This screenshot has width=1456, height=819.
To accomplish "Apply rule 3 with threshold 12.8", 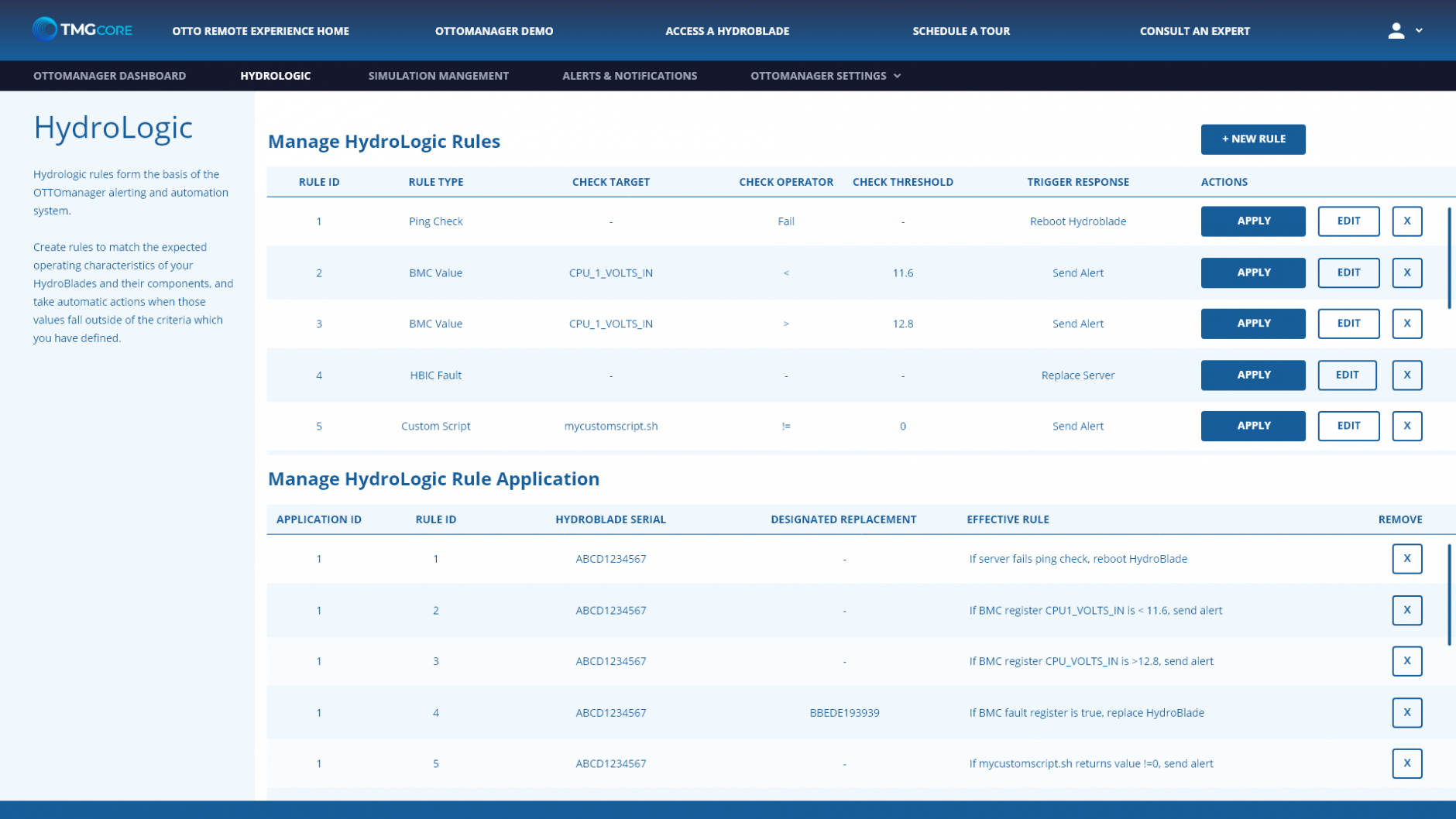I will pyautogui.click(x=1253, y=324).
